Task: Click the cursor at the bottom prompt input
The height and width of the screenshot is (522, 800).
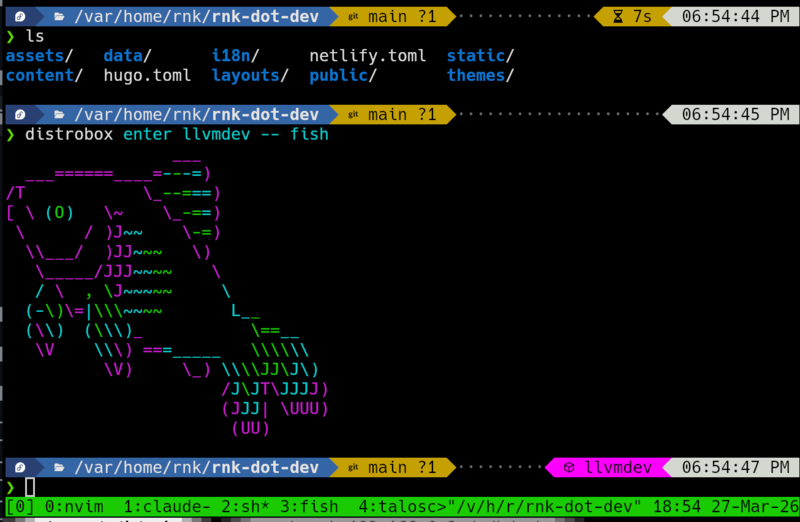Action: tap(30, 487)
